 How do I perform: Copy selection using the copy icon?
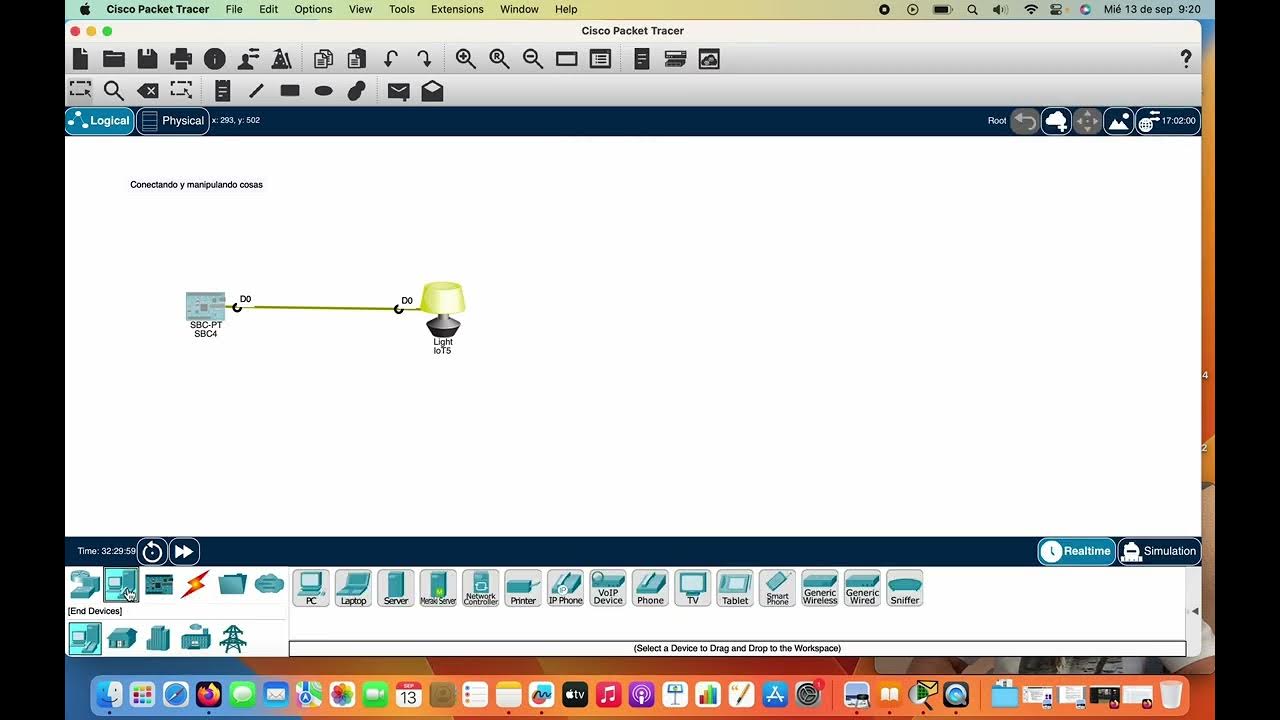tap(323, 59)
